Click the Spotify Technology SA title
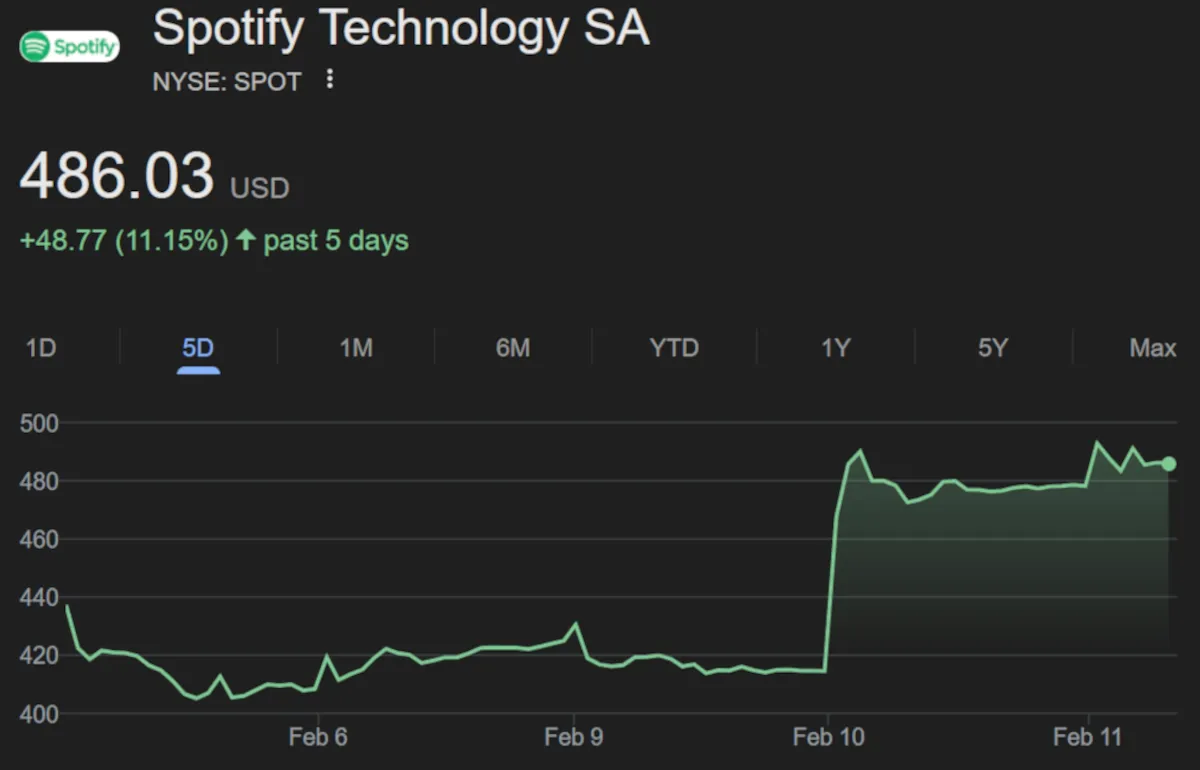This screenshot has width=1200, height=770. 401,28
